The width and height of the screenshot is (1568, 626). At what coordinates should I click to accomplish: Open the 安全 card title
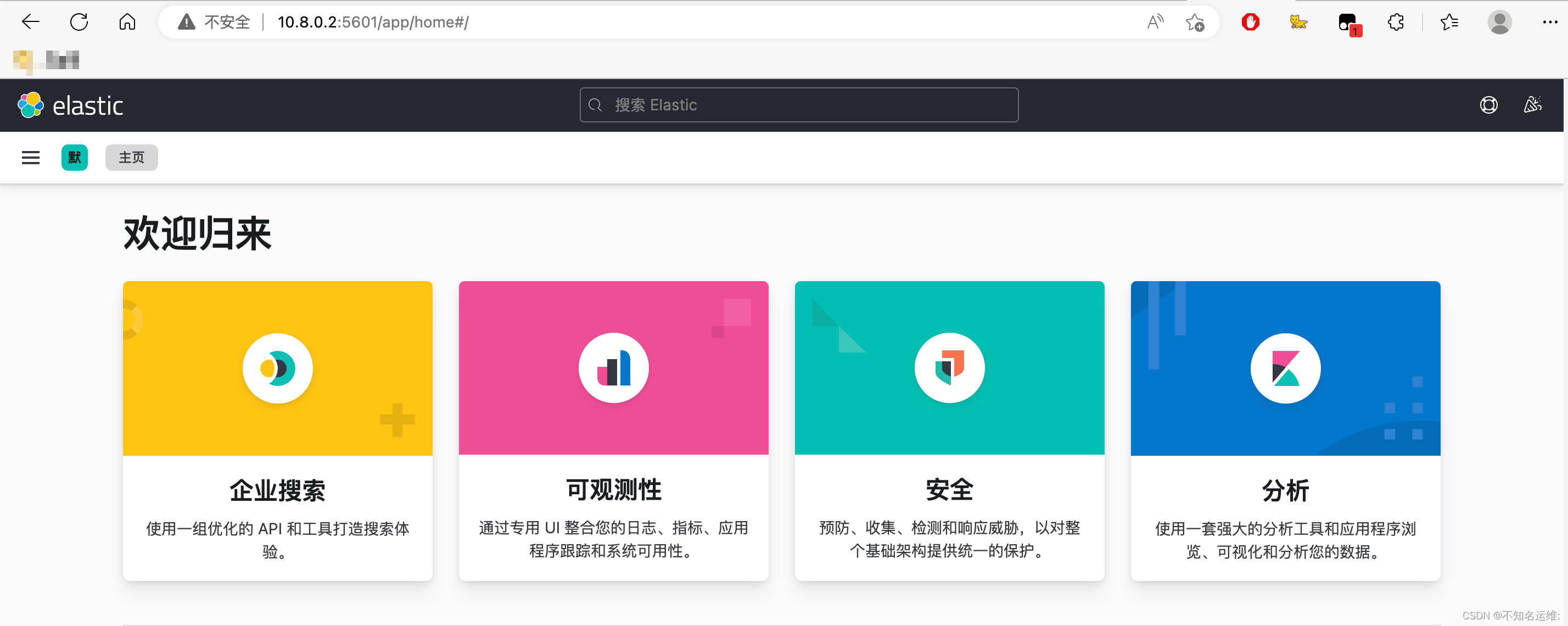[950, 490]
